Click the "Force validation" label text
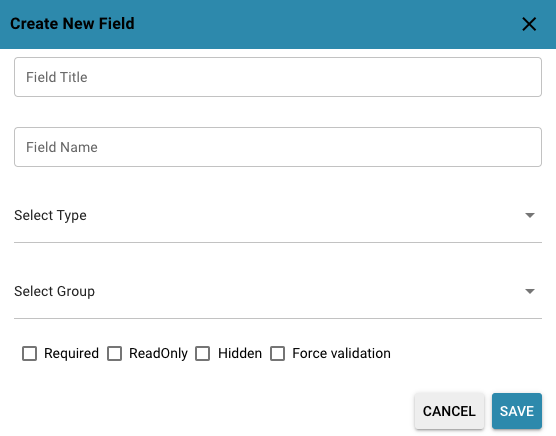 (341, 353)
